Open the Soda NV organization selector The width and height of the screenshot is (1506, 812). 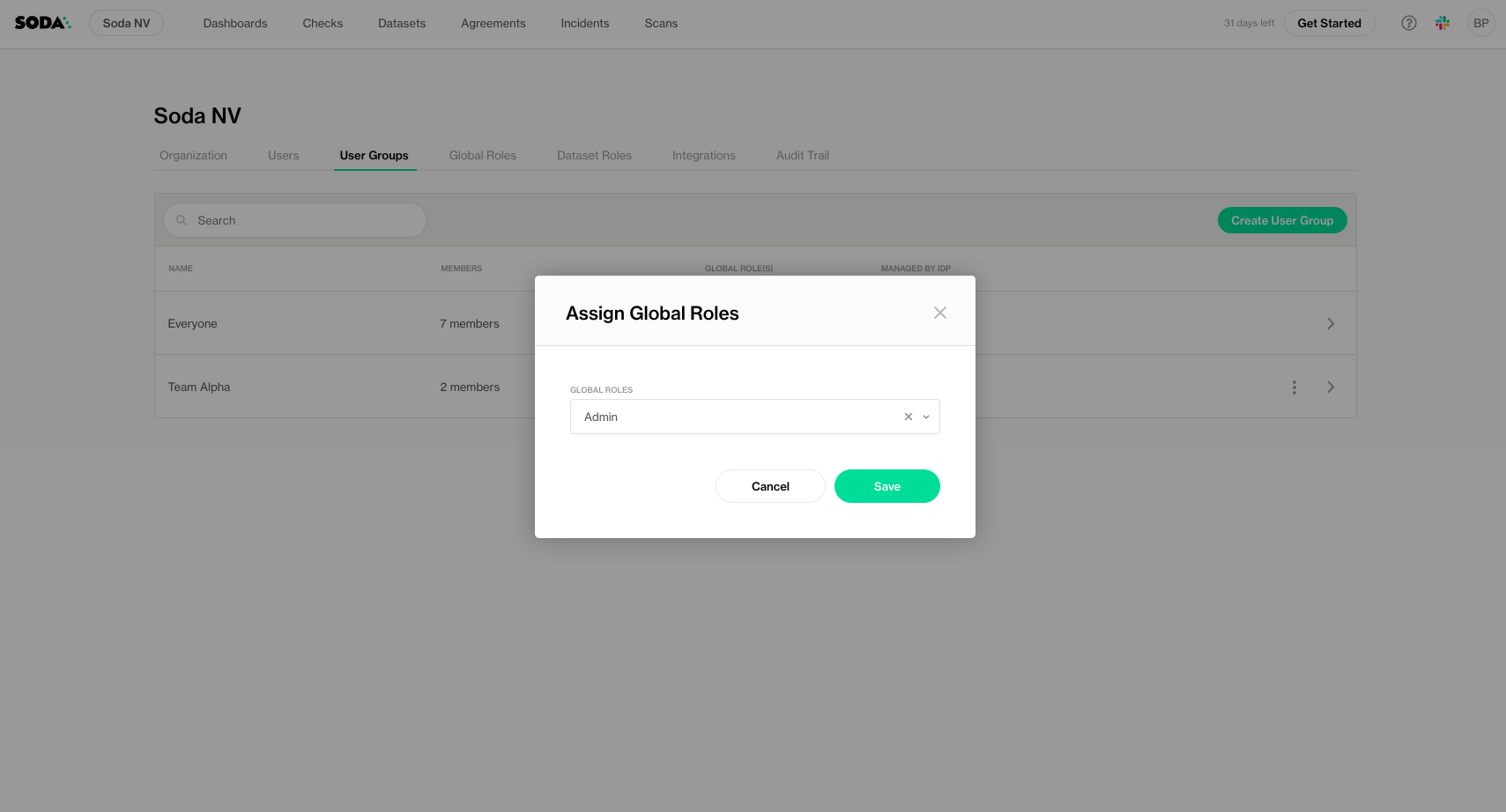pyautogui.click(x=126, y=23)
